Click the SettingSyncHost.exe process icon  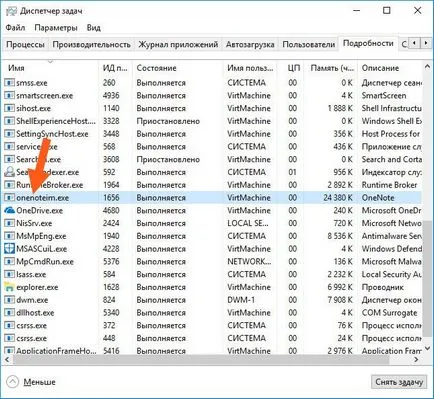9,134
